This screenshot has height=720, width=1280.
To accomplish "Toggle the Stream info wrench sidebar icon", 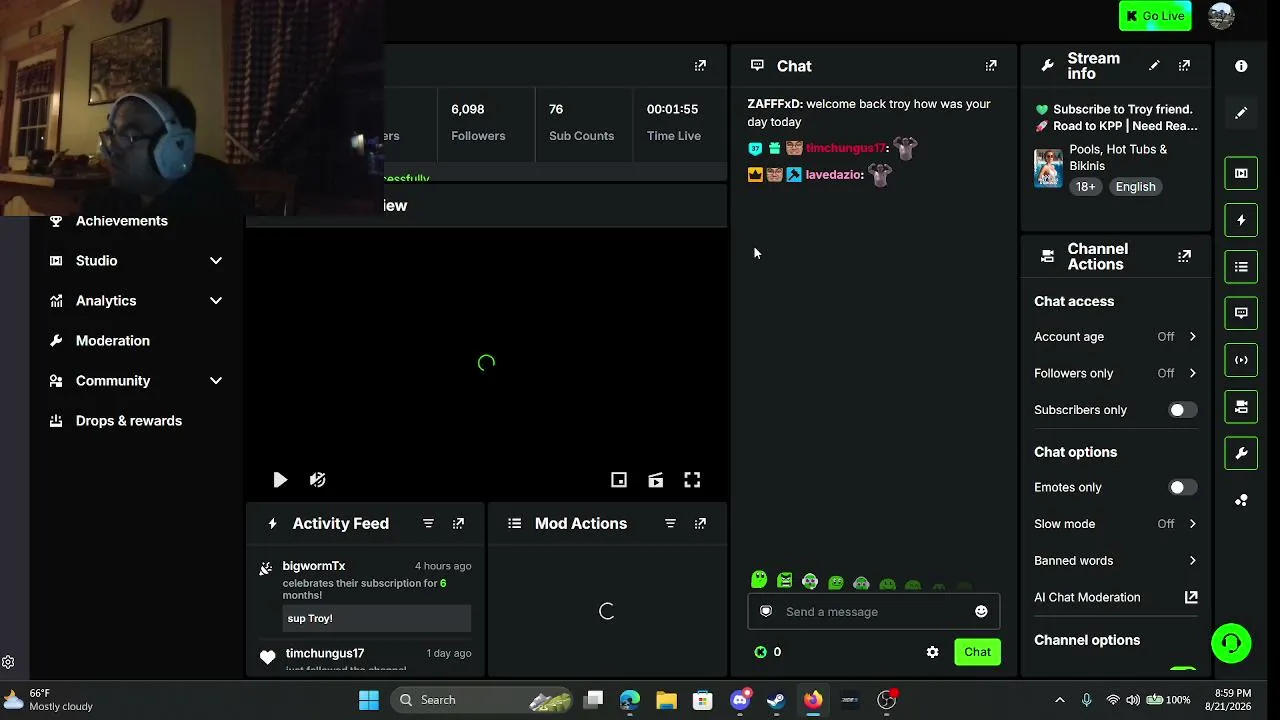I will [x=1241, y=453].
